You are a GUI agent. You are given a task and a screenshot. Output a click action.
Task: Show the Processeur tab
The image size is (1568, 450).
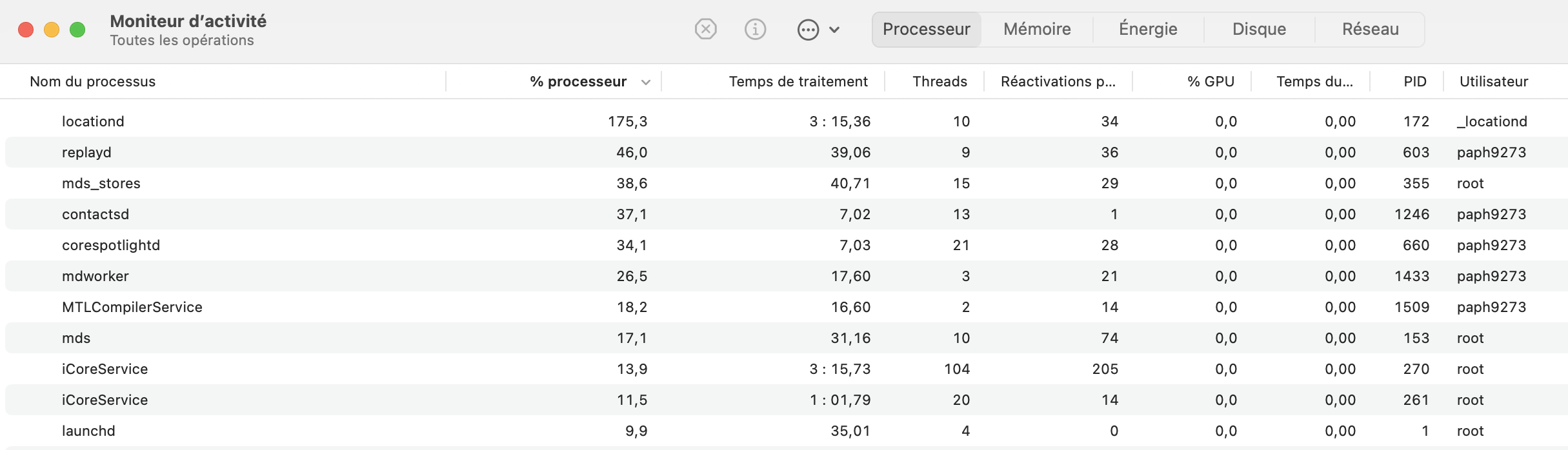926,29
